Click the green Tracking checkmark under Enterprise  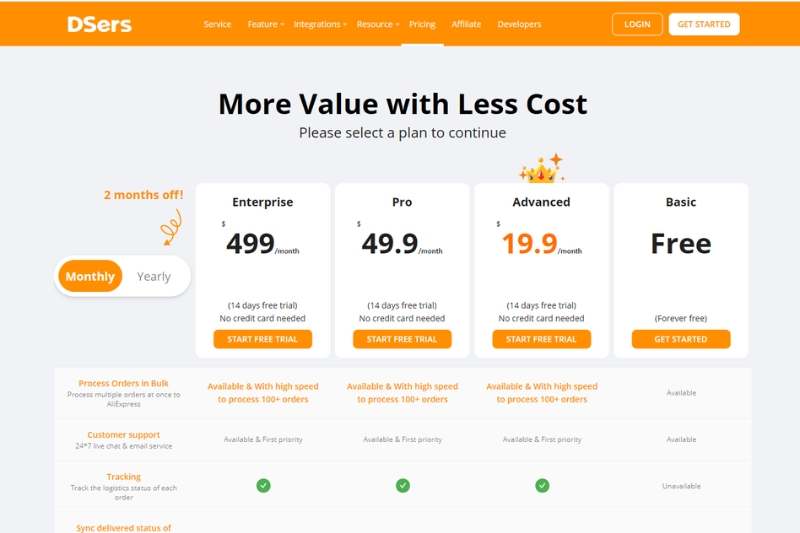tap(263, 486)
